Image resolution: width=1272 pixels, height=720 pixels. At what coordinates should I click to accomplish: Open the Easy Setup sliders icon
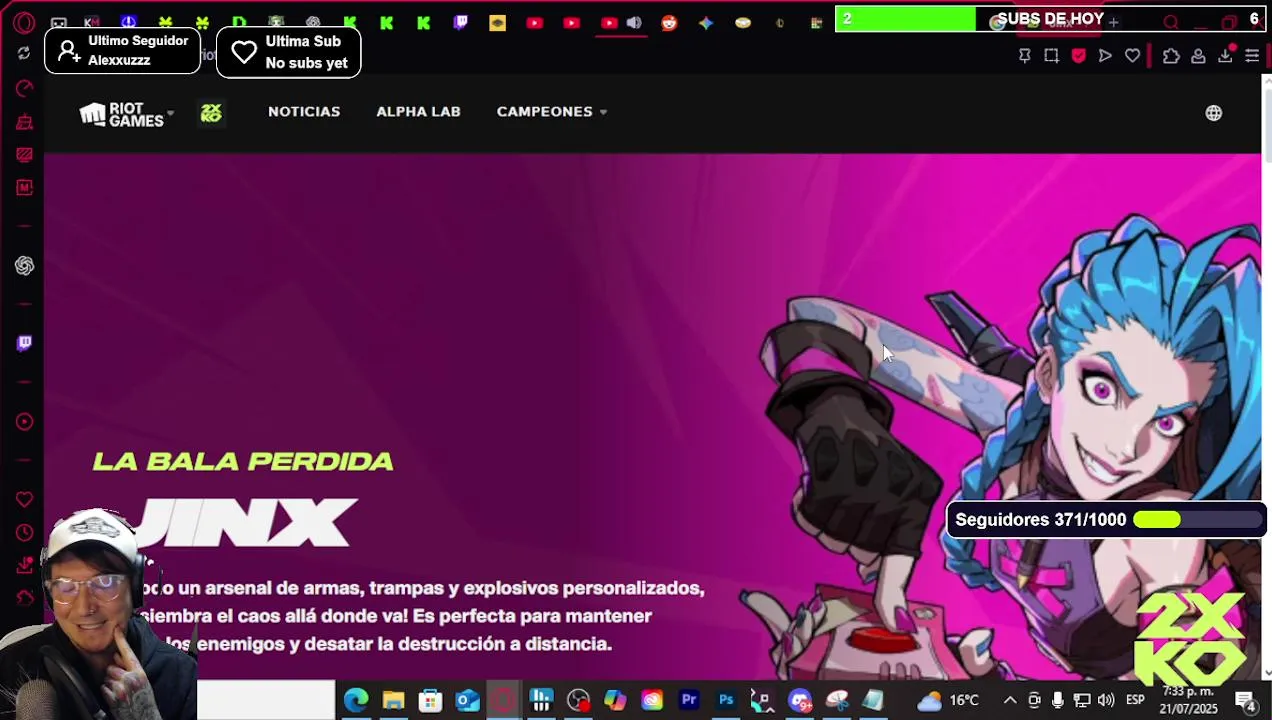pos(1252,56)
